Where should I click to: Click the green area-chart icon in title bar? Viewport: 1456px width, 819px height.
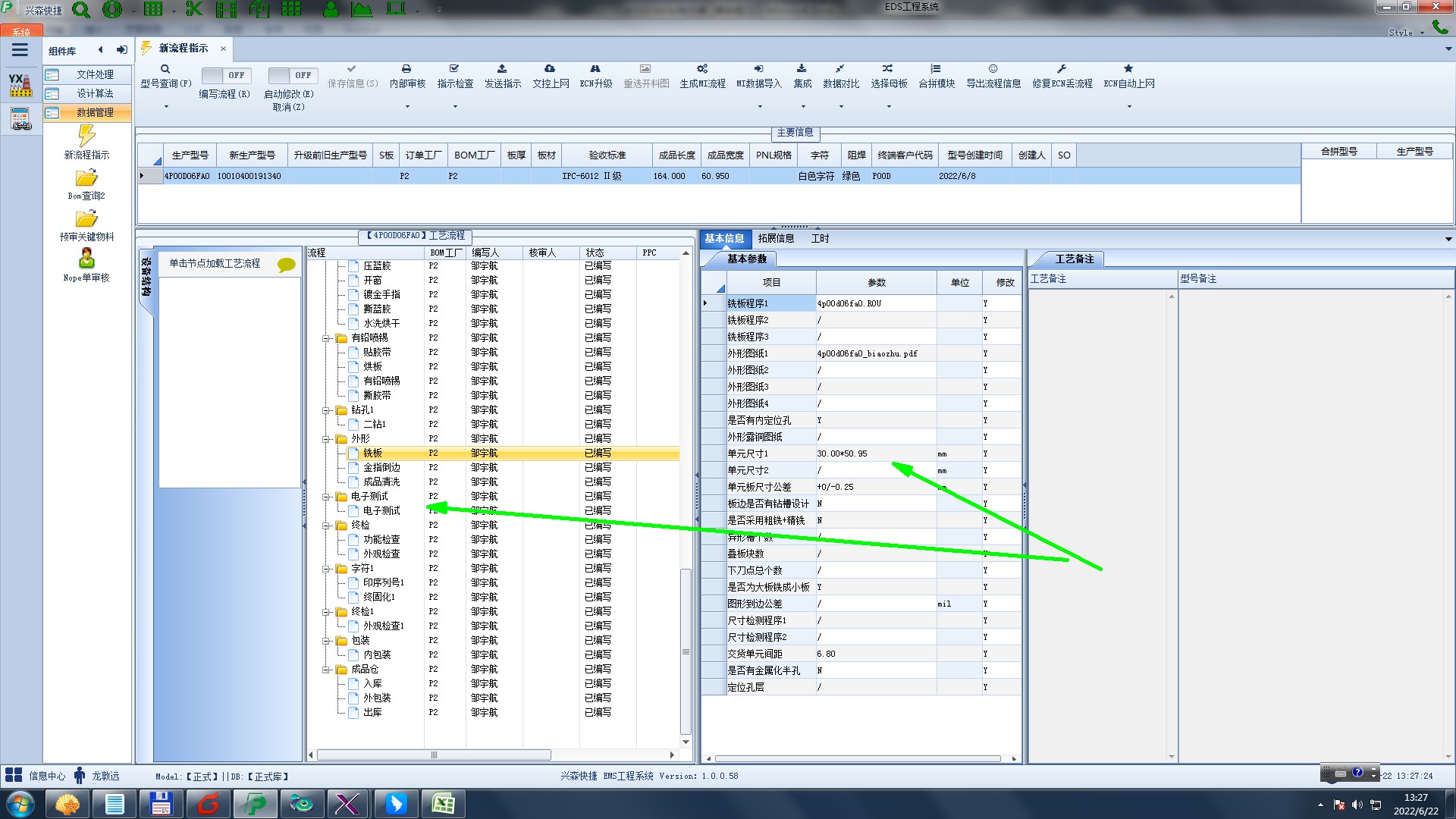click(362, 10)
